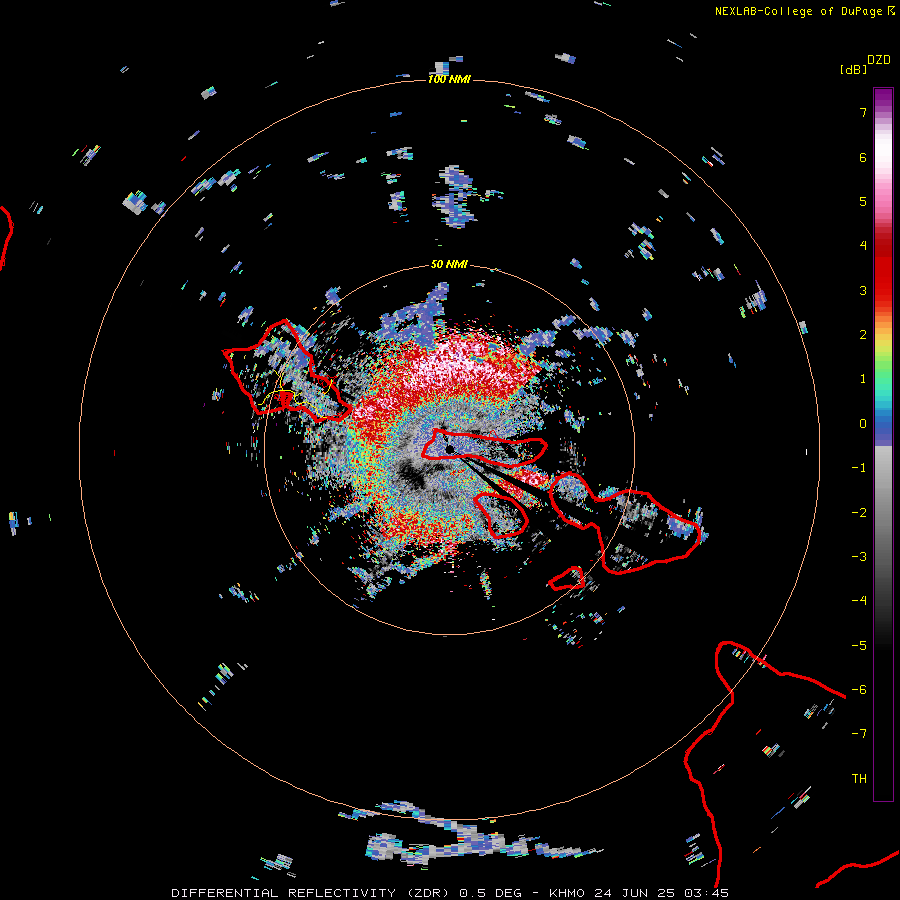
Task: Click the 3 value on the color scale
Action: (863, 290)
